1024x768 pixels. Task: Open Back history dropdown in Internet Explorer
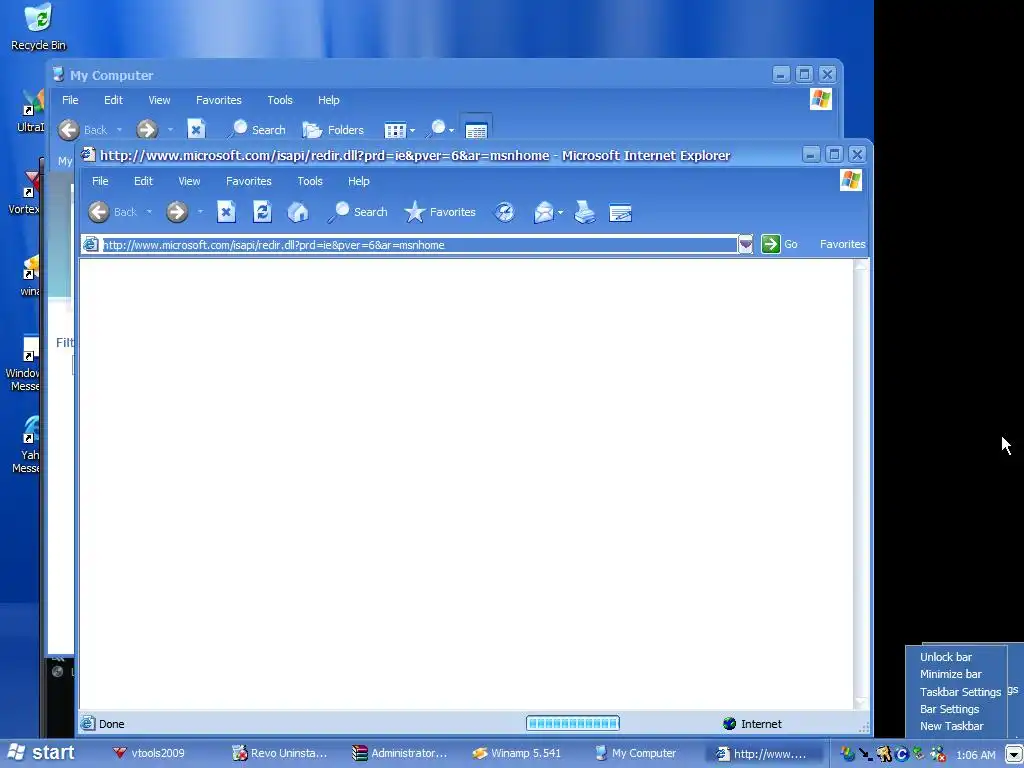pos(149,212)
